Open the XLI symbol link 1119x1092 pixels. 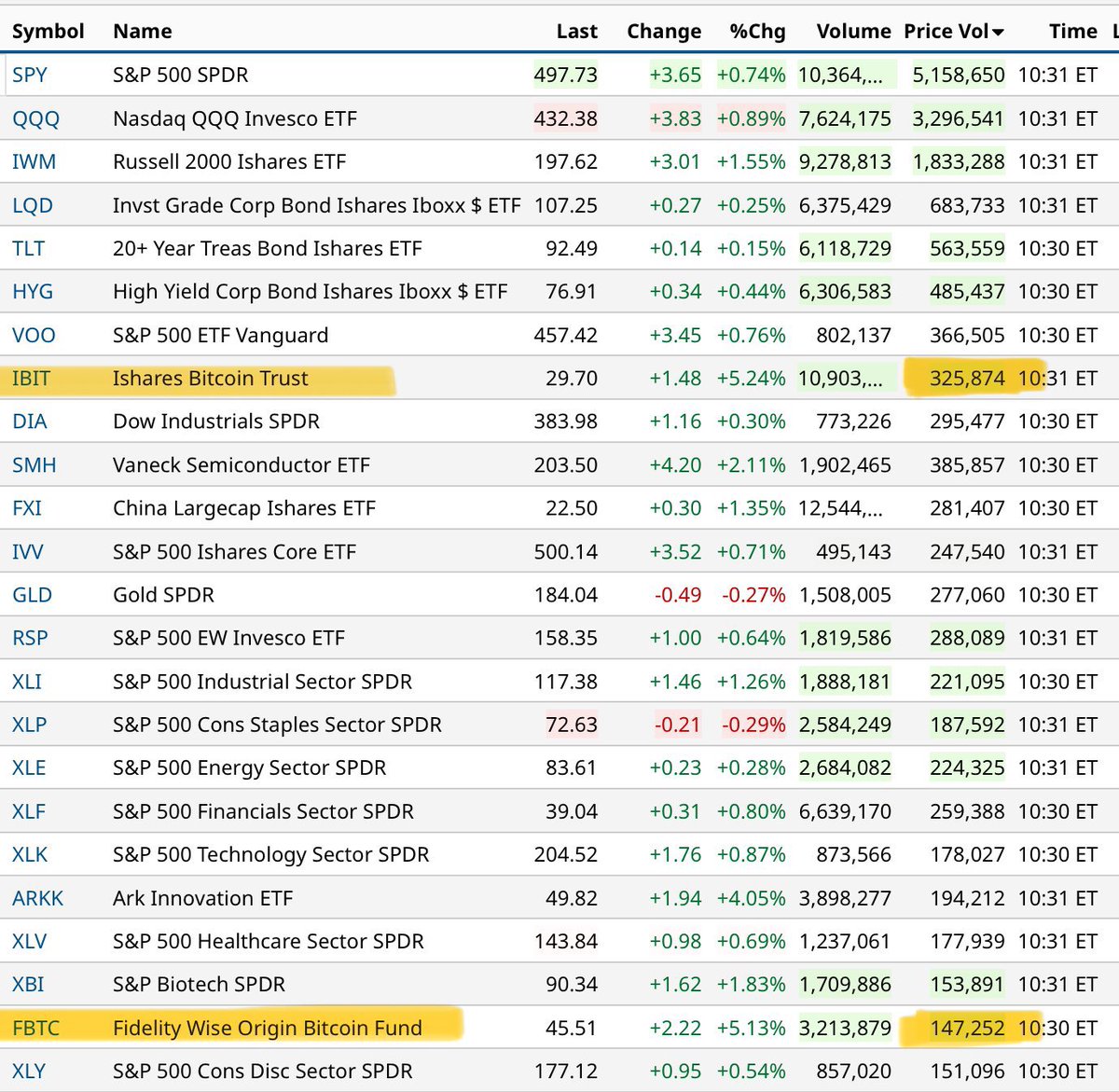coord(27,682)
